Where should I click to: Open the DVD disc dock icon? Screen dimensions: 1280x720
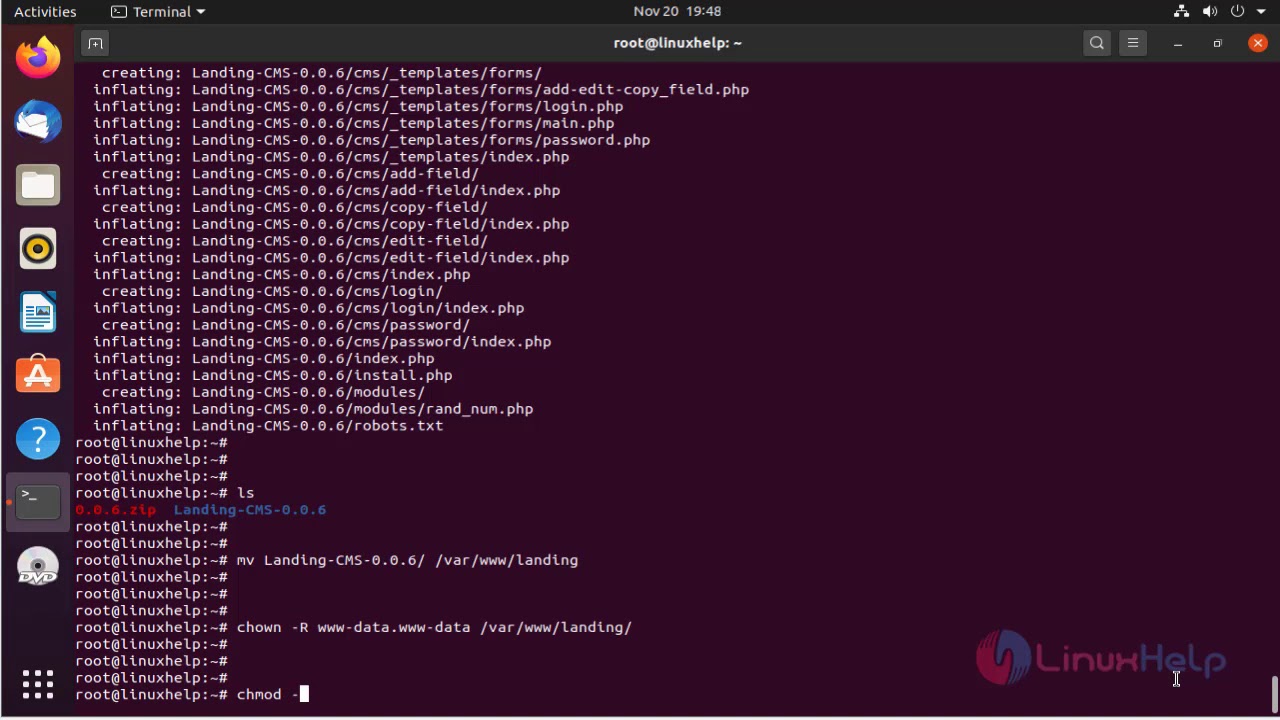38,566
